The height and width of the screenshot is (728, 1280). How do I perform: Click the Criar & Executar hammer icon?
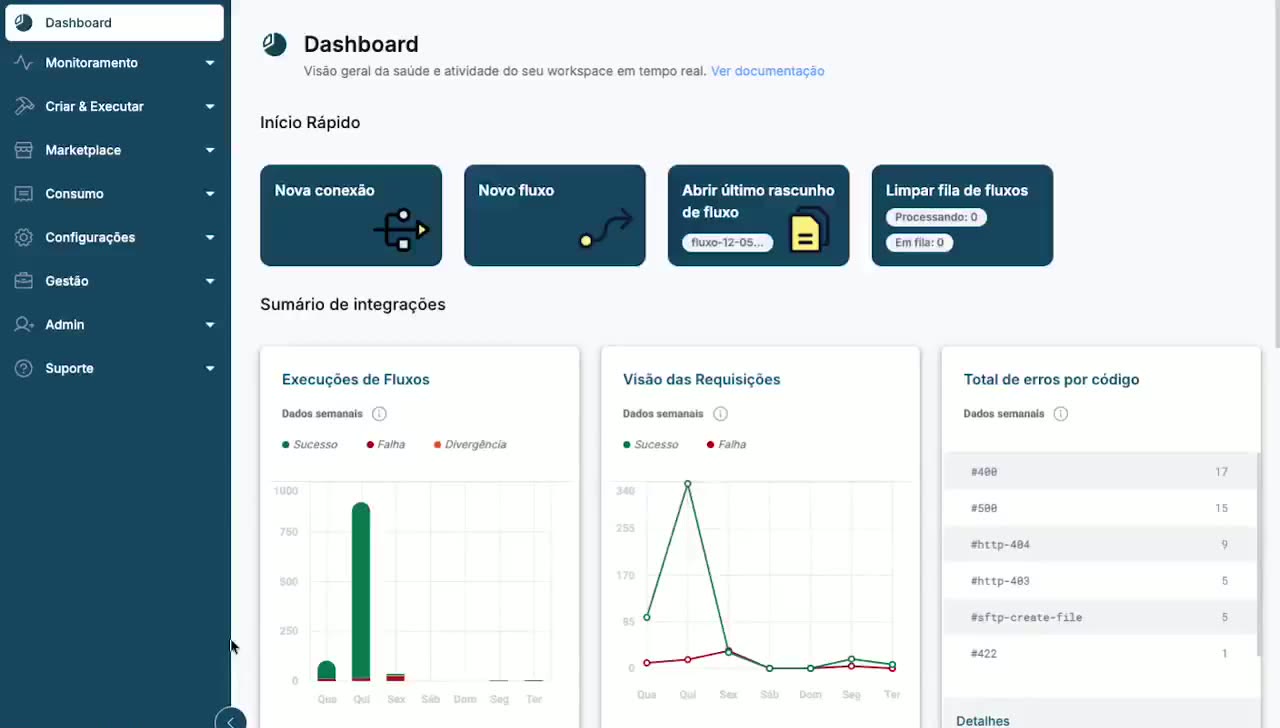click(x=24, y=106)
